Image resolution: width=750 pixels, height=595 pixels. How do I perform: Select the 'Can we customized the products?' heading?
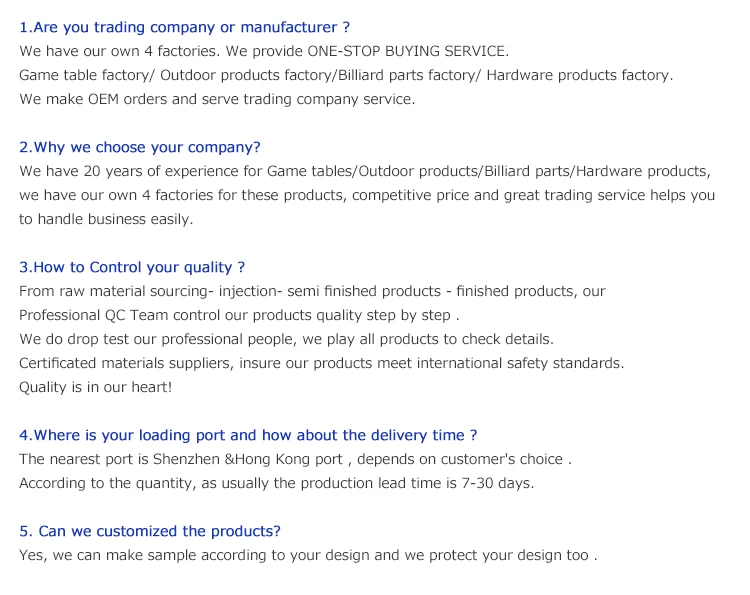pyautogui.click(x=150, y=531)
